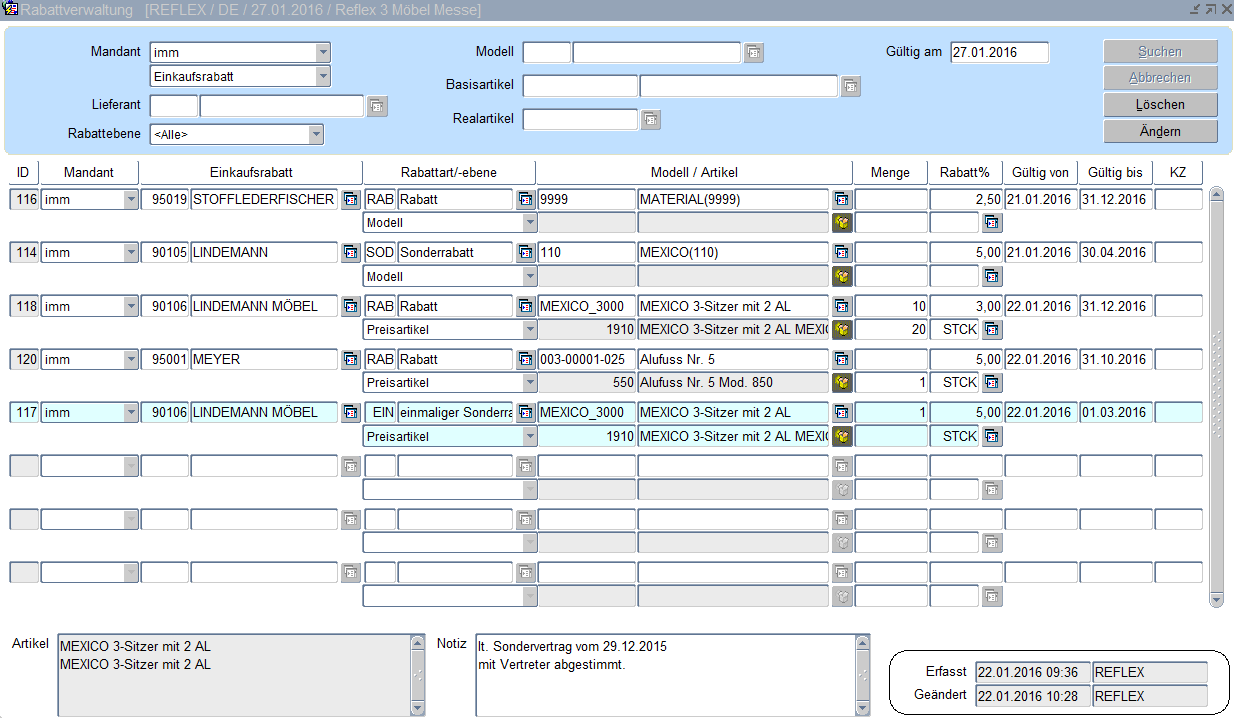Open article lookup icon beside MEXICO(110)
Viewport: 1234px width, 718px height.
pyautogui.click(x=842, y=253)
